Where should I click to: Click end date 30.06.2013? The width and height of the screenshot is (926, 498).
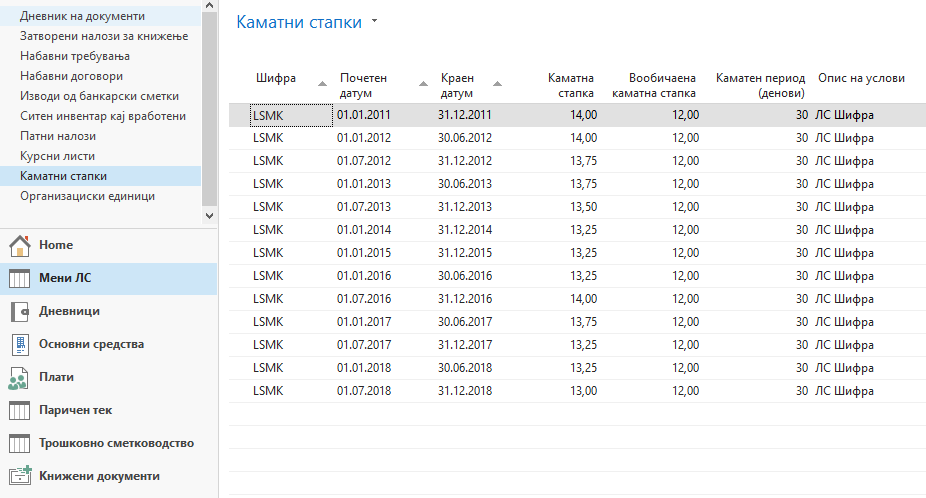(x=465, y=184)
